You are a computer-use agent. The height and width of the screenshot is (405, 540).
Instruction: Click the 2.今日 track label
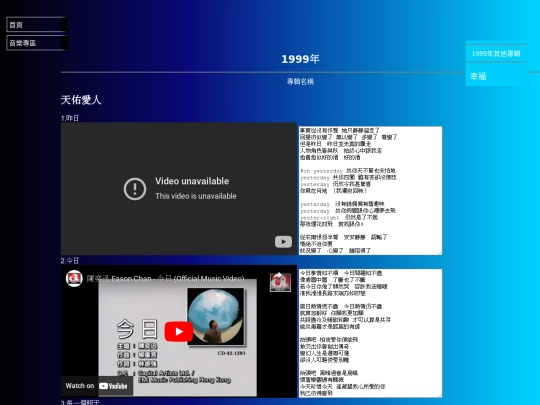(x=70, y=261)
